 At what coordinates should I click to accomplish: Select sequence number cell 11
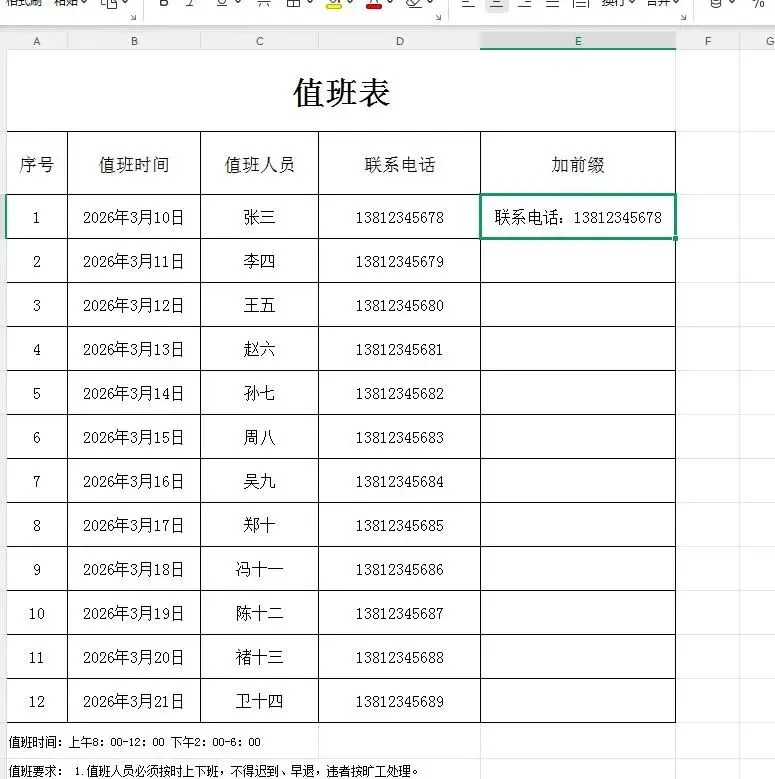point(37,657)
